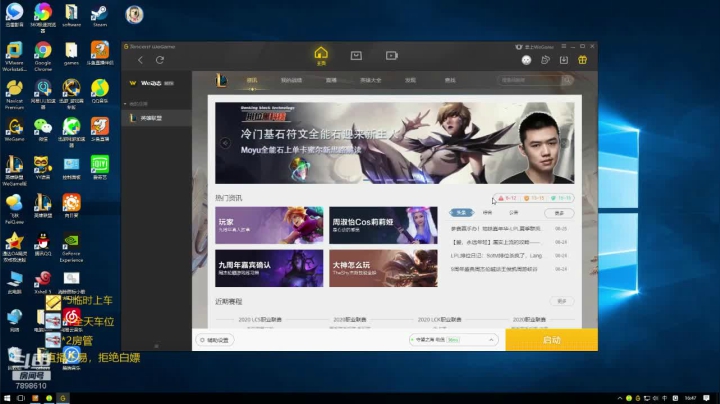720x404 pixels.
Task: Click the yellow 启动 launch button
Action: pos(551,340)
